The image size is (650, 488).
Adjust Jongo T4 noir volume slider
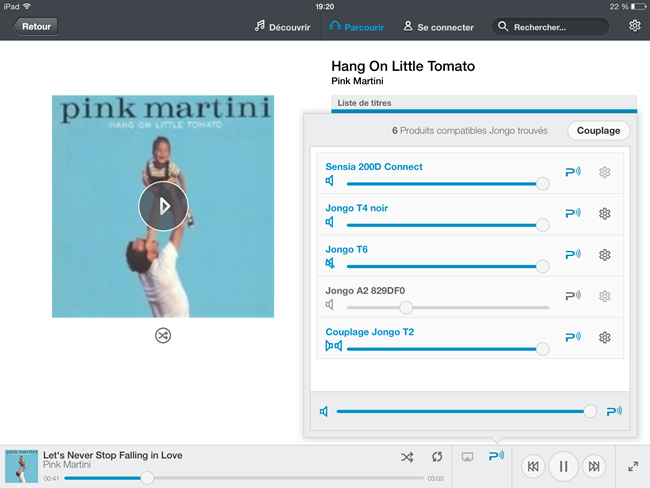(x=448, y=225)
